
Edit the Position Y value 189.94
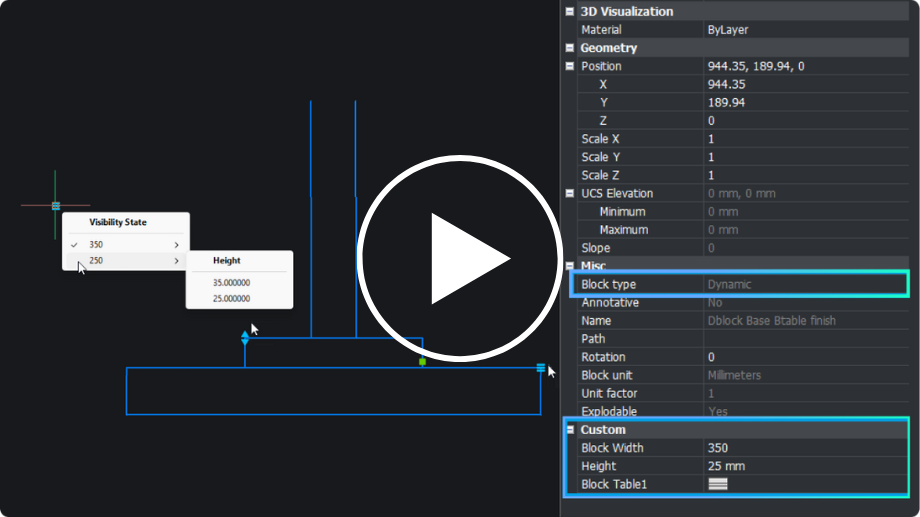pos(806,102)
